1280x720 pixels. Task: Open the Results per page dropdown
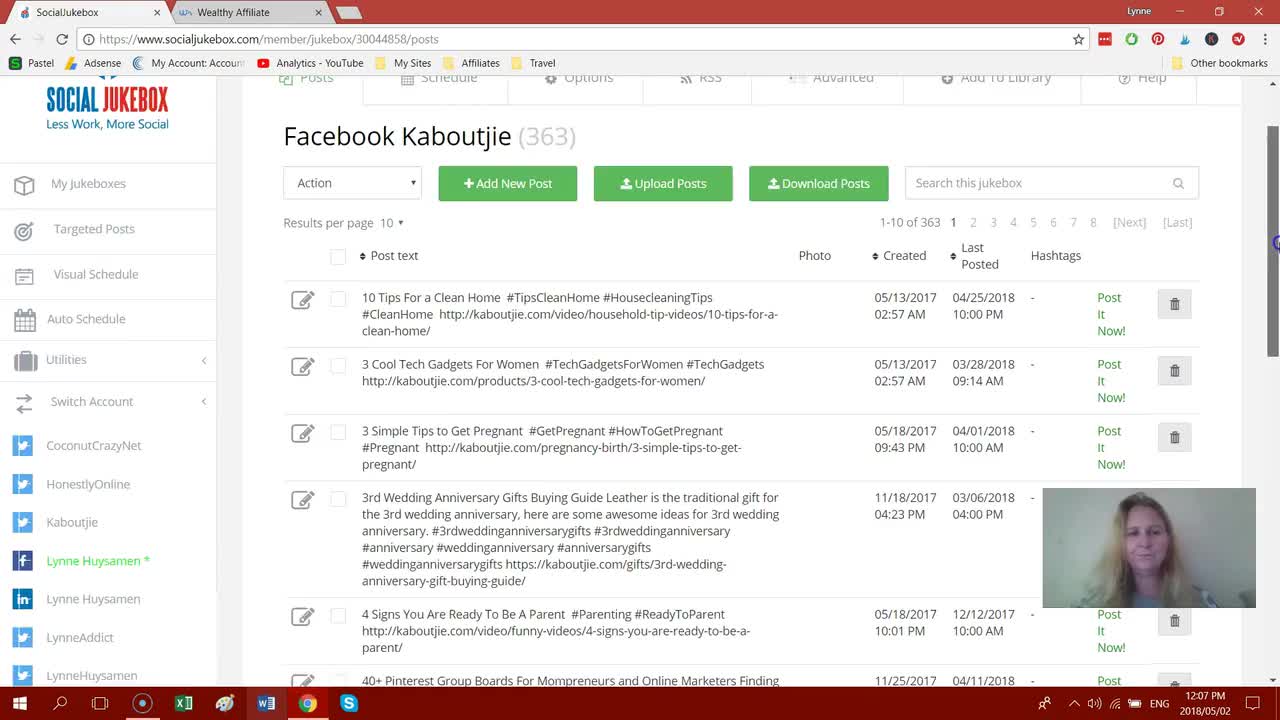(x=392, y=223)
